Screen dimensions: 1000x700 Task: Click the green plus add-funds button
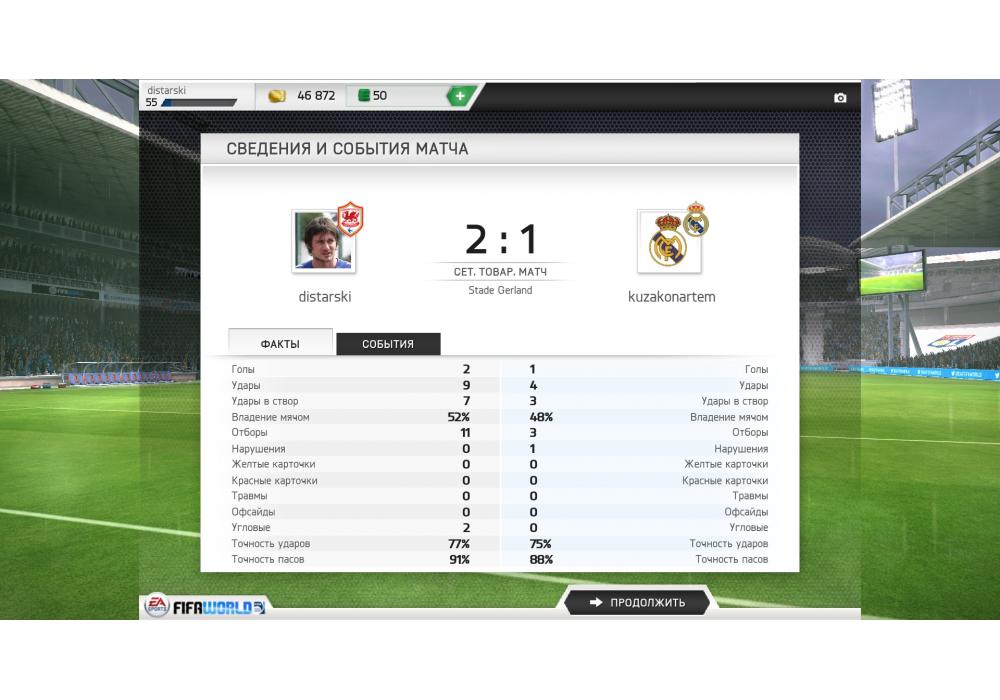click(x=460, y=96)
